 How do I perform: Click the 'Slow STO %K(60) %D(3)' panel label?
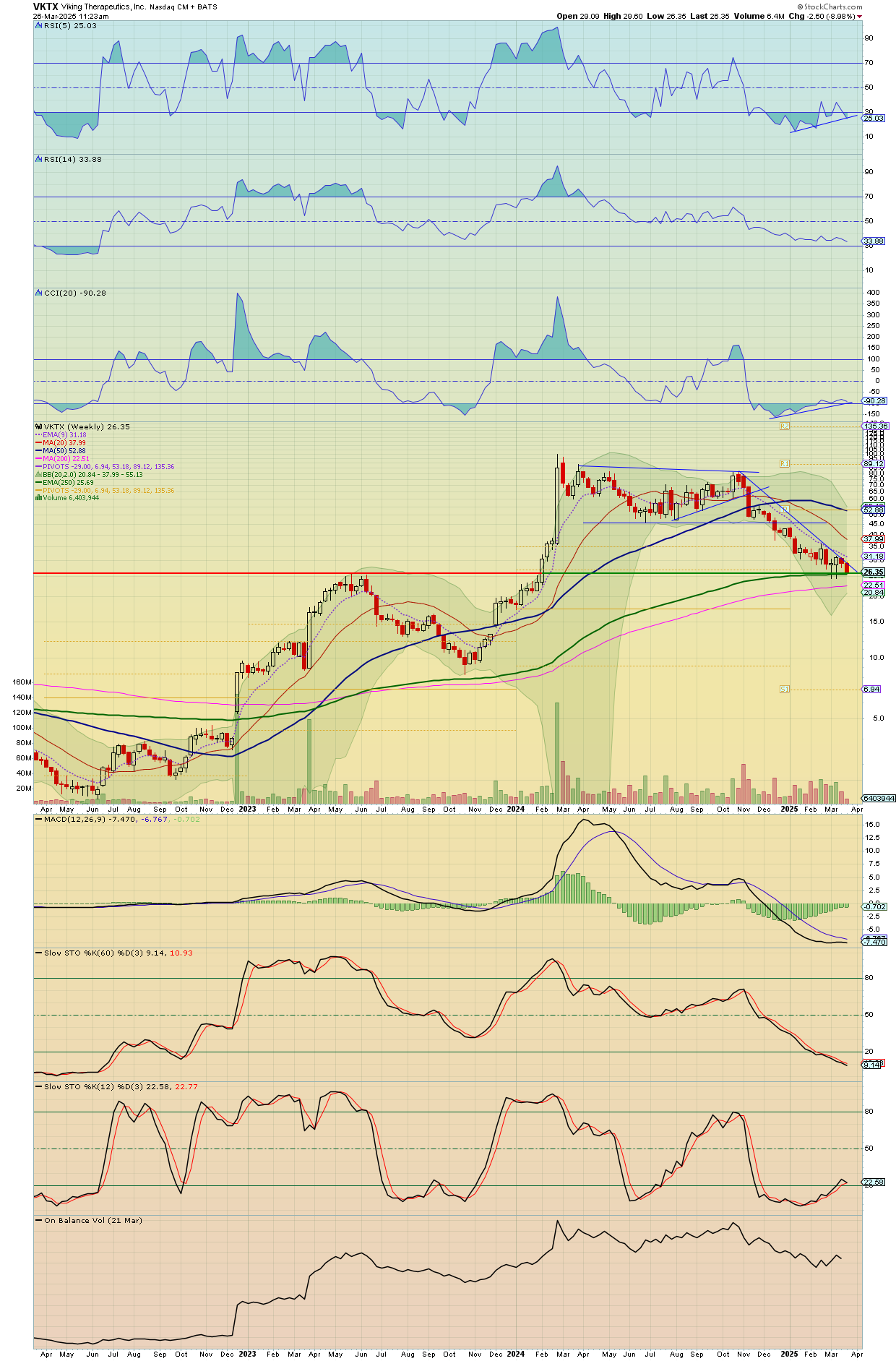pos(119,953)
